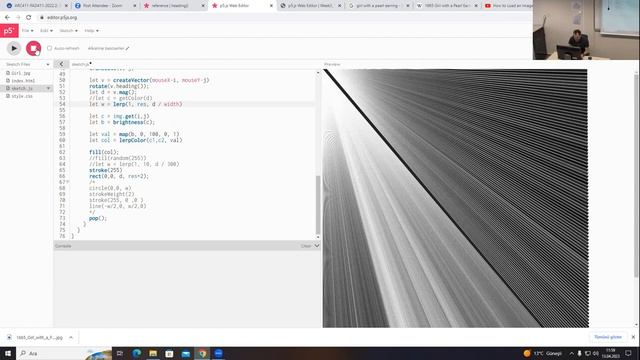This screenshot has height=360, width=640.
Task: Open the Sketch menu
Action: 68,31
